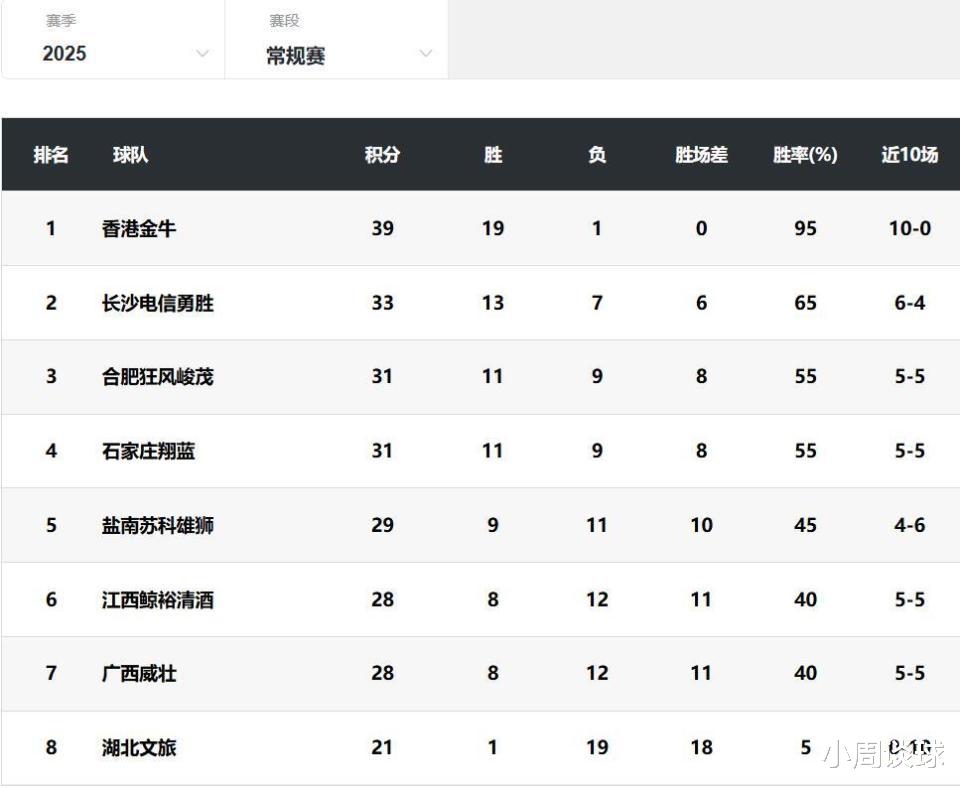Click the 胜 column header
This screenshot has width=960, height=789.
[x=493, y=155]
